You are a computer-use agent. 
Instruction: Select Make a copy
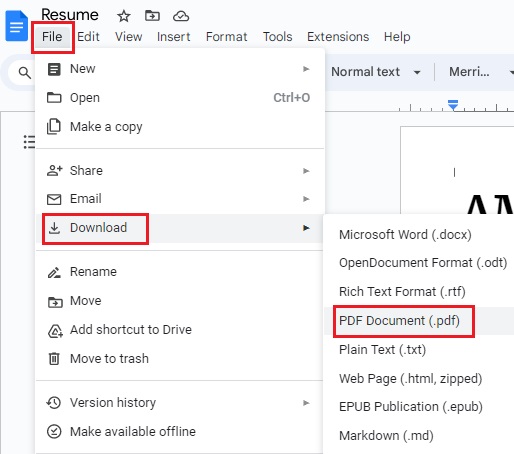pos(180,127)
